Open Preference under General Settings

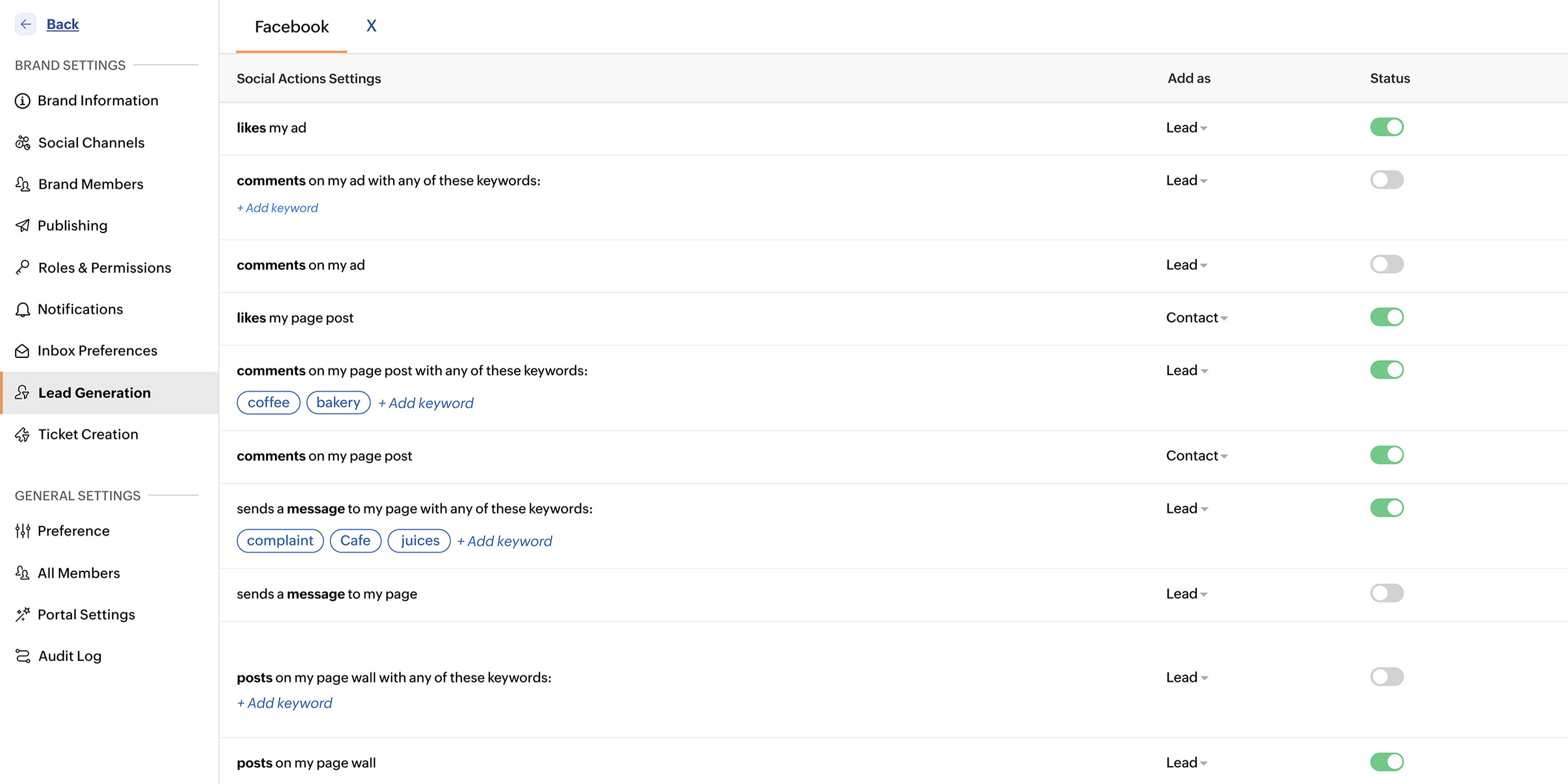tap(73, 531)
